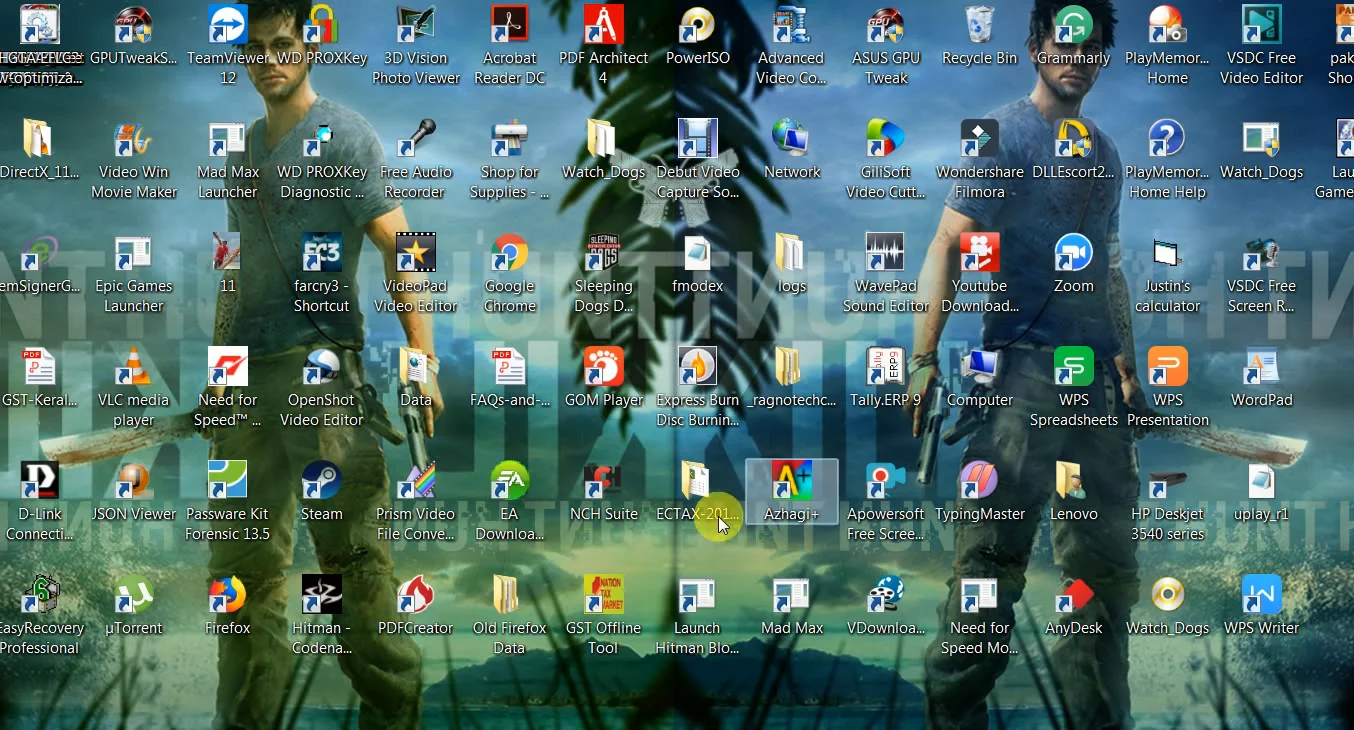Click the Zoom desktop icon
The height and width of the screenshot is (730, 1354).
[x=1074, y=253]
